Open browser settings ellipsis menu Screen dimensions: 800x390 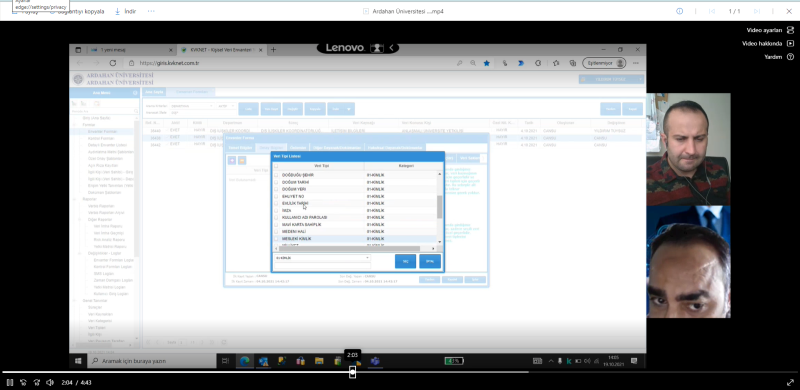tap(636, 63)
